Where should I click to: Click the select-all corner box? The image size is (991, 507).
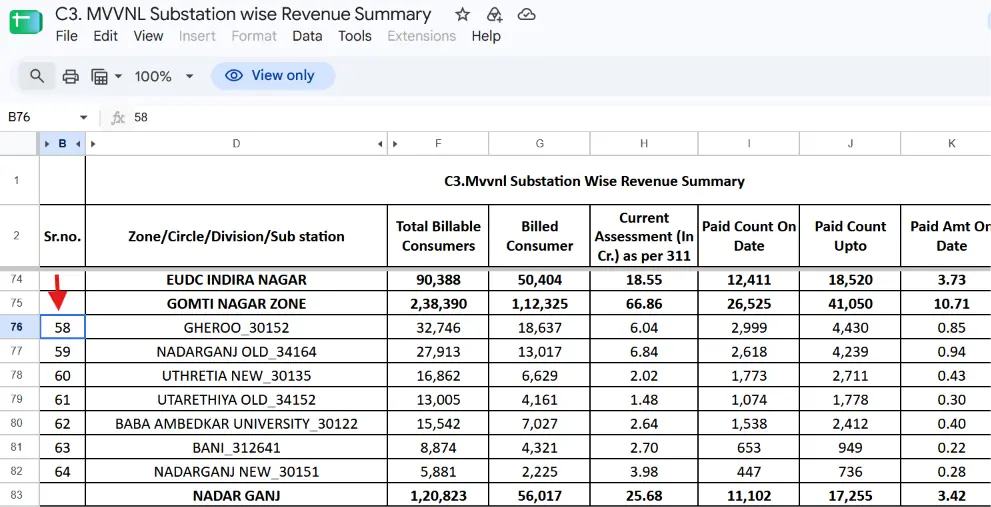20,144
